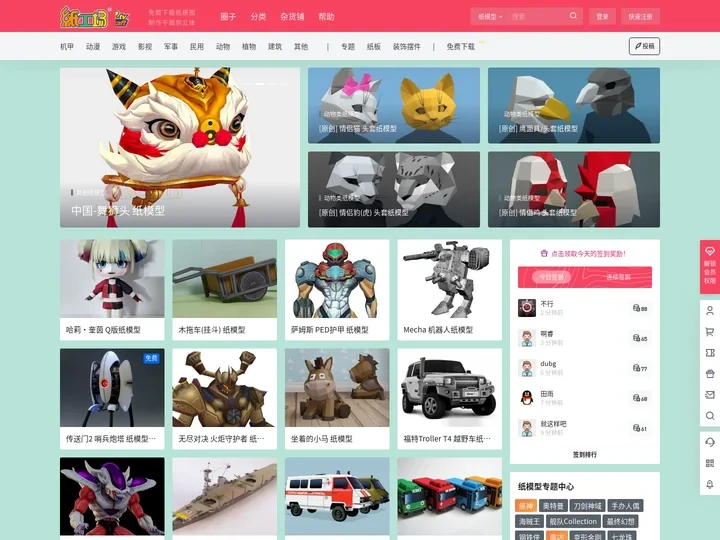Click dubg's user avatar
Viewport: 720px width, 540px height.
pyautogui.click(x=527, y=368)
